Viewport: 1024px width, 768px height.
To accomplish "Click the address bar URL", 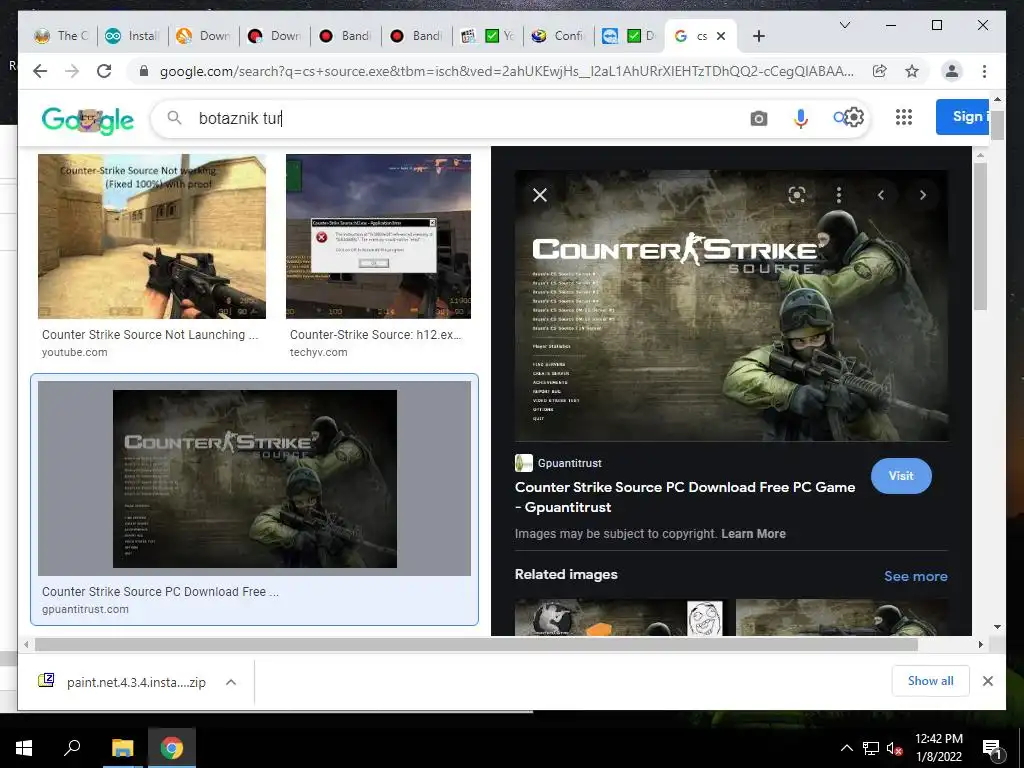I will click(x=506, y=71).
